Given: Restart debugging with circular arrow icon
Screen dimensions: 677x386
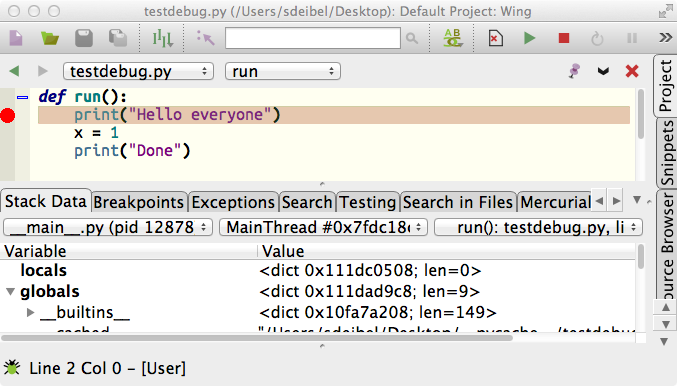Looking at the screenshot, I should tap(597, 38).
